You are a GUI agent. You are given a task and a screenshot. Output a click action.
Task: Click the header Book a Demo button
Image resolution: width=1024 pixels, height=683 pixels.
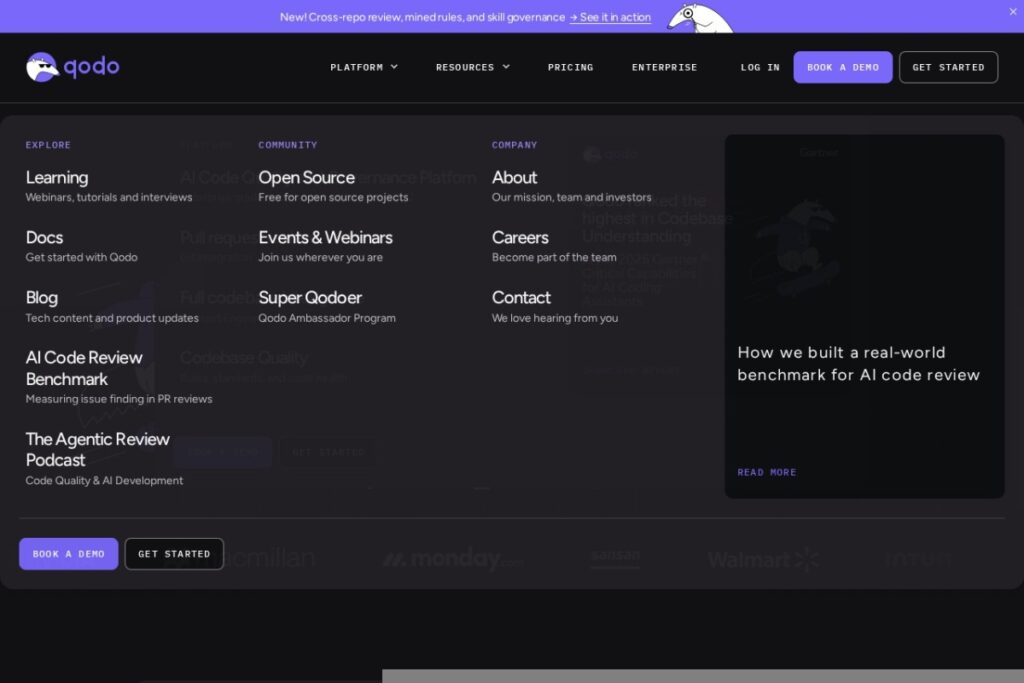(x=842, y=67)
